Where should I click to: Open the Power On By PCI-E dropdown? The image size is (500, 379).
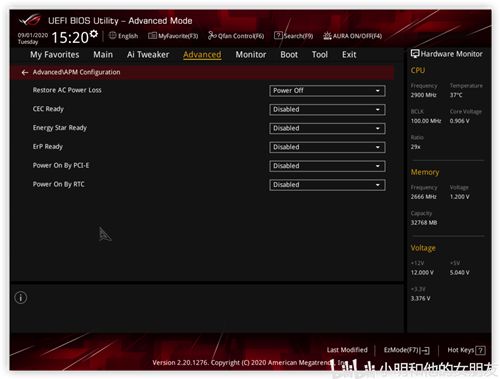click(327, 166)
